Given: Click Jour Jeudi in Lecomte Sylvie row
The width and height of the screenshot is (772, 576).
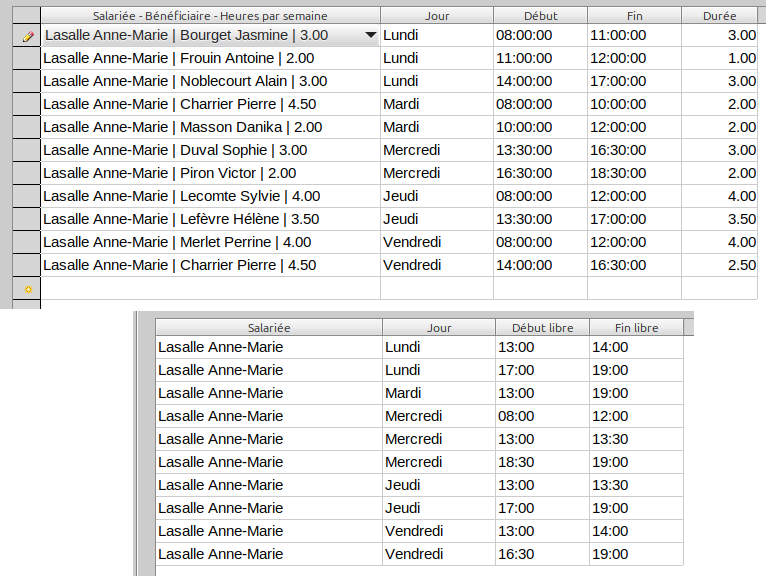Looking at the screenshot, I should pyautogui.click(x=437, y=196).
